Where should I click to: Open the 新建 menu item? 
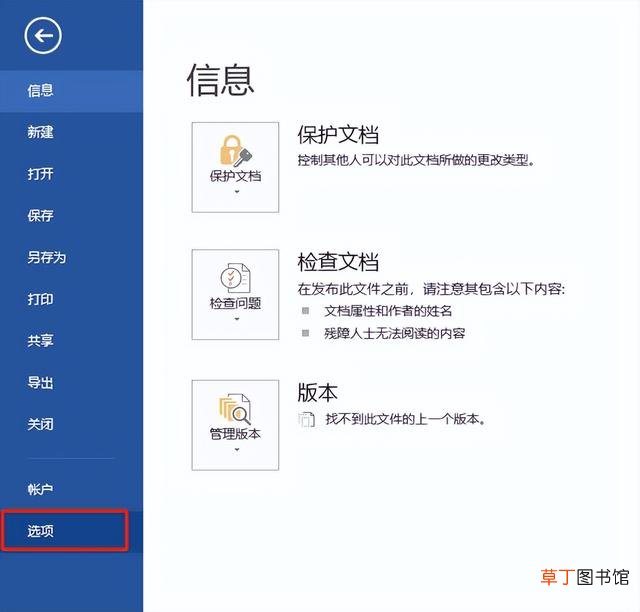click(x=71, y=132)
